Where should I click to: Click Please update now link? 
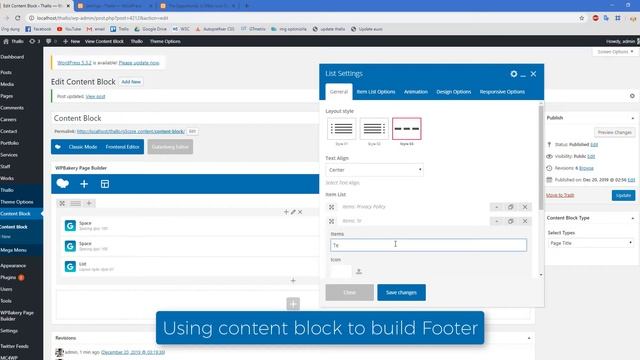click(139, 63)
